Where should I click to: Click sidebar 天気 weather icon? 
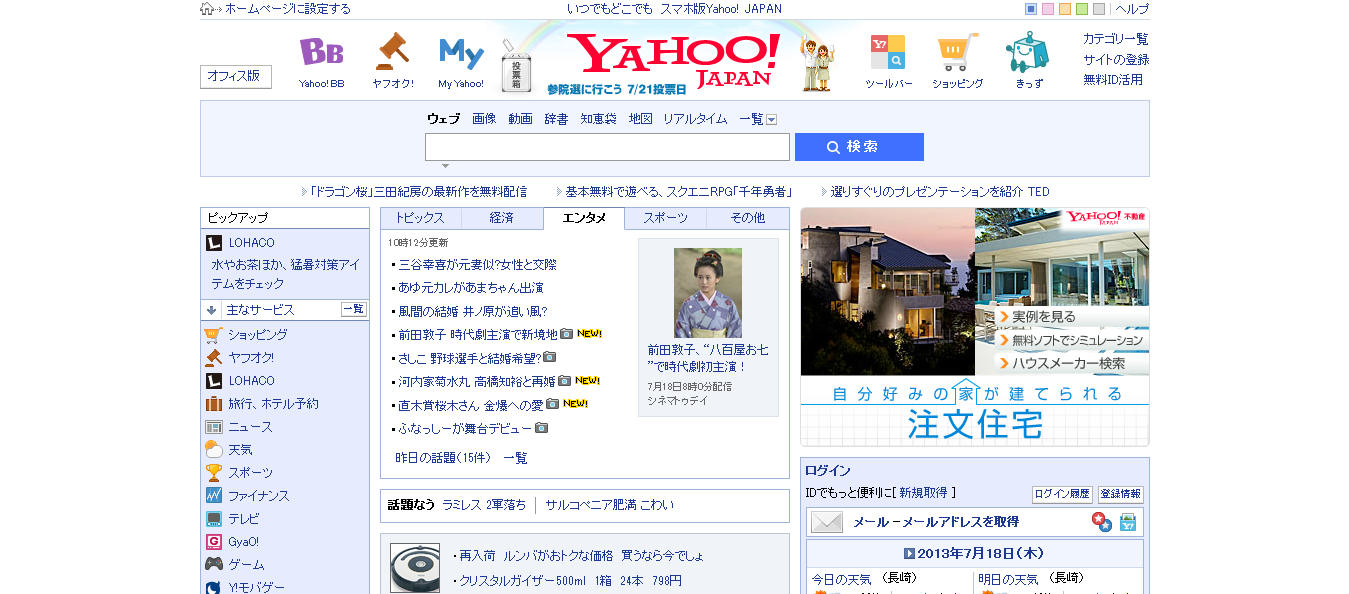pyautogui.click(x=213, y=450)
